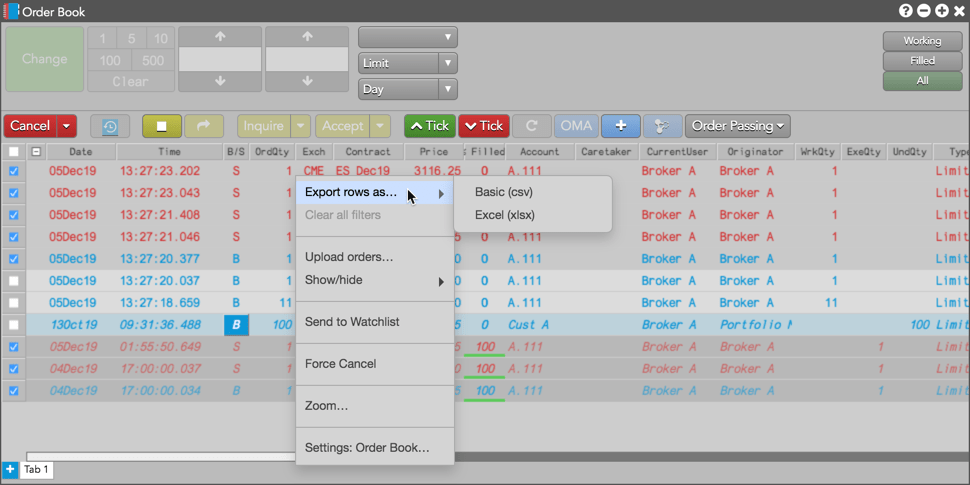Open the help question mark icon
This screenshot has width=970, height=485.
click(906, 11)
